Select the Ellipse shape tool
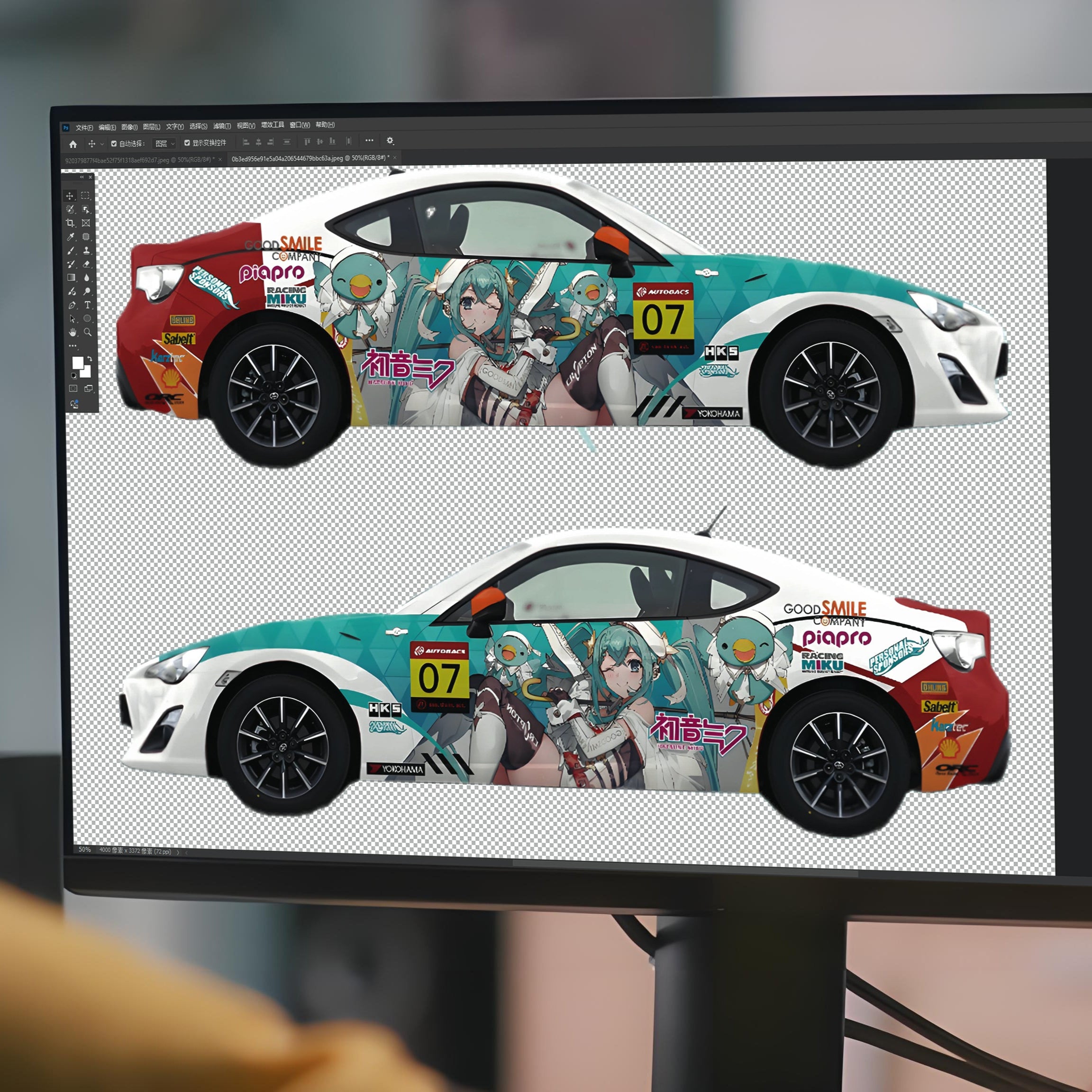The width and height of the screenshot is (1092, 1092). [88, 318]
